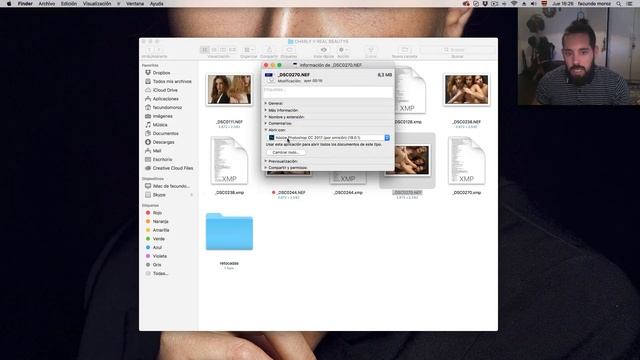Filter by Violeta tag

[156, 256]
